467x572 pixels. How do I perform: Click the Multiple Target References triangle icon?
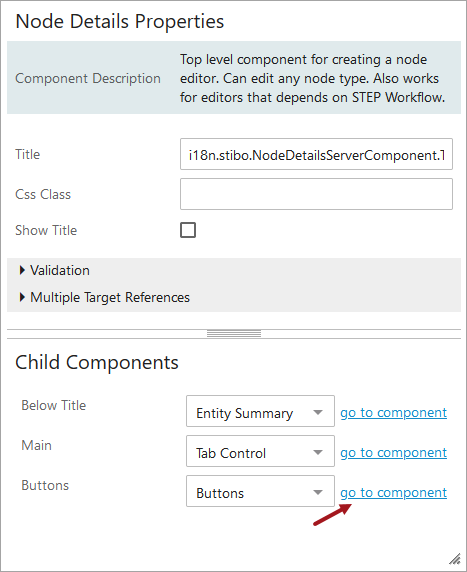[22, 297]
